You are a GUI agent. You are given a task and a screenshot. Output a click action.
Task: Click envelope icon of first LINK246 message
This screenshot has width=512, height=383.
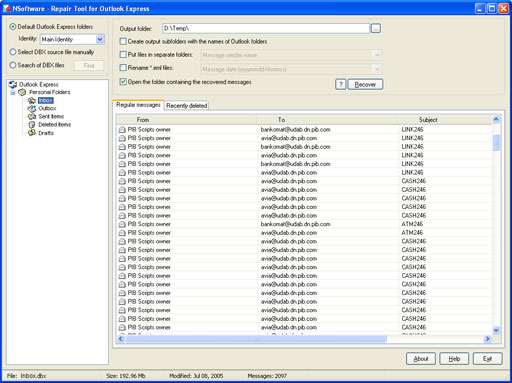tap(122, 130)
